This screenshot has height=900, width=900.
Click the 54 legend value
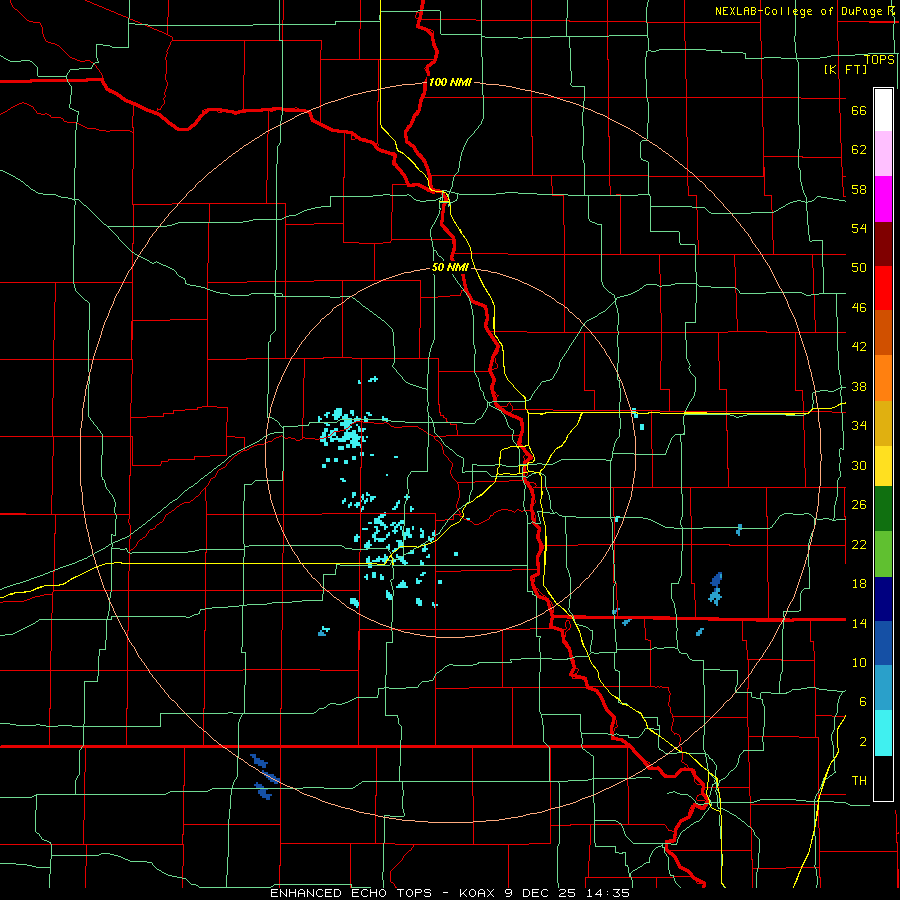(x=859, y=228)
